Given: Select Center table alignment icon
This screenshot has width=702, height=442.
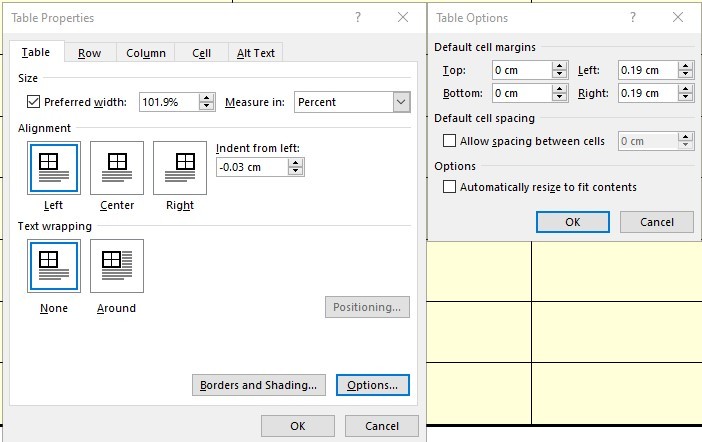Looking at the screenshot, I should pos(117,168).
